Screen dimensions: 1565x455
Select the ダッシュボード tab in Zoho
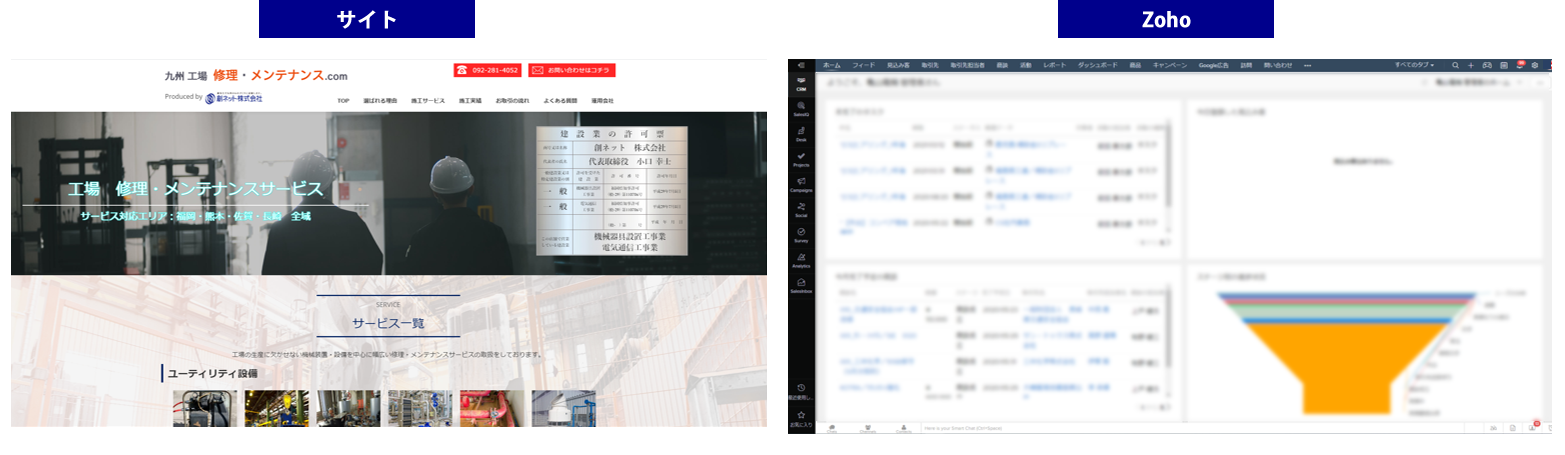click(1098, 65)
